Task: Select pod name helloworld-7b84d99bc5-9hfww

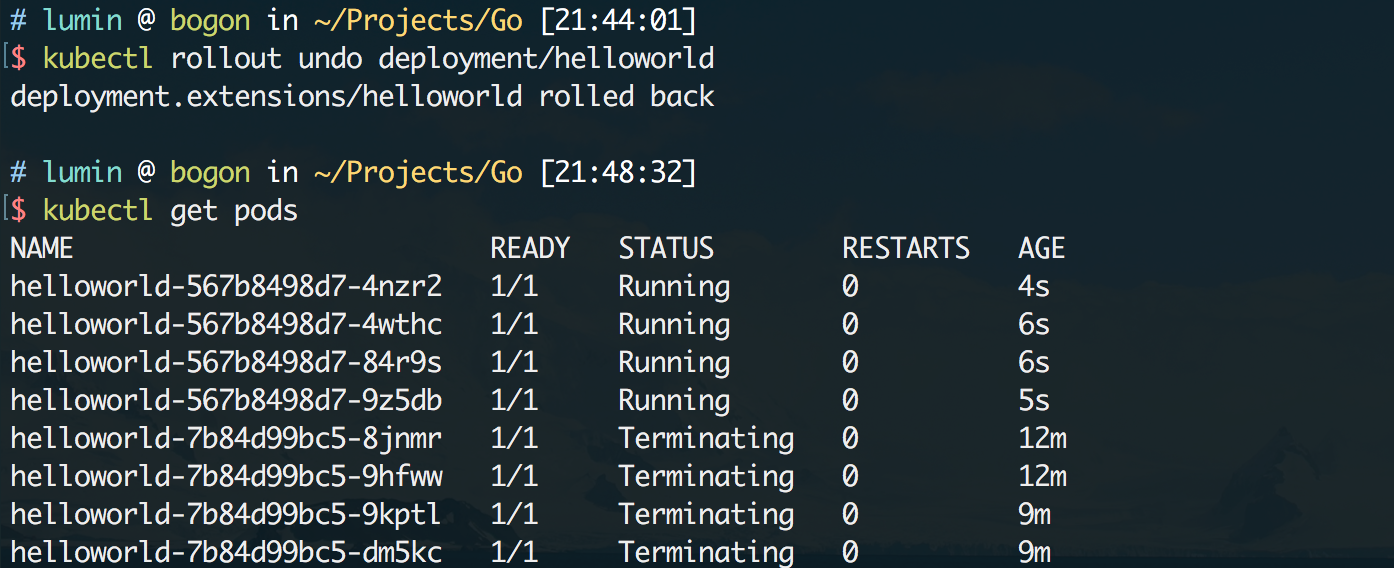Action: tap(226, 476)
